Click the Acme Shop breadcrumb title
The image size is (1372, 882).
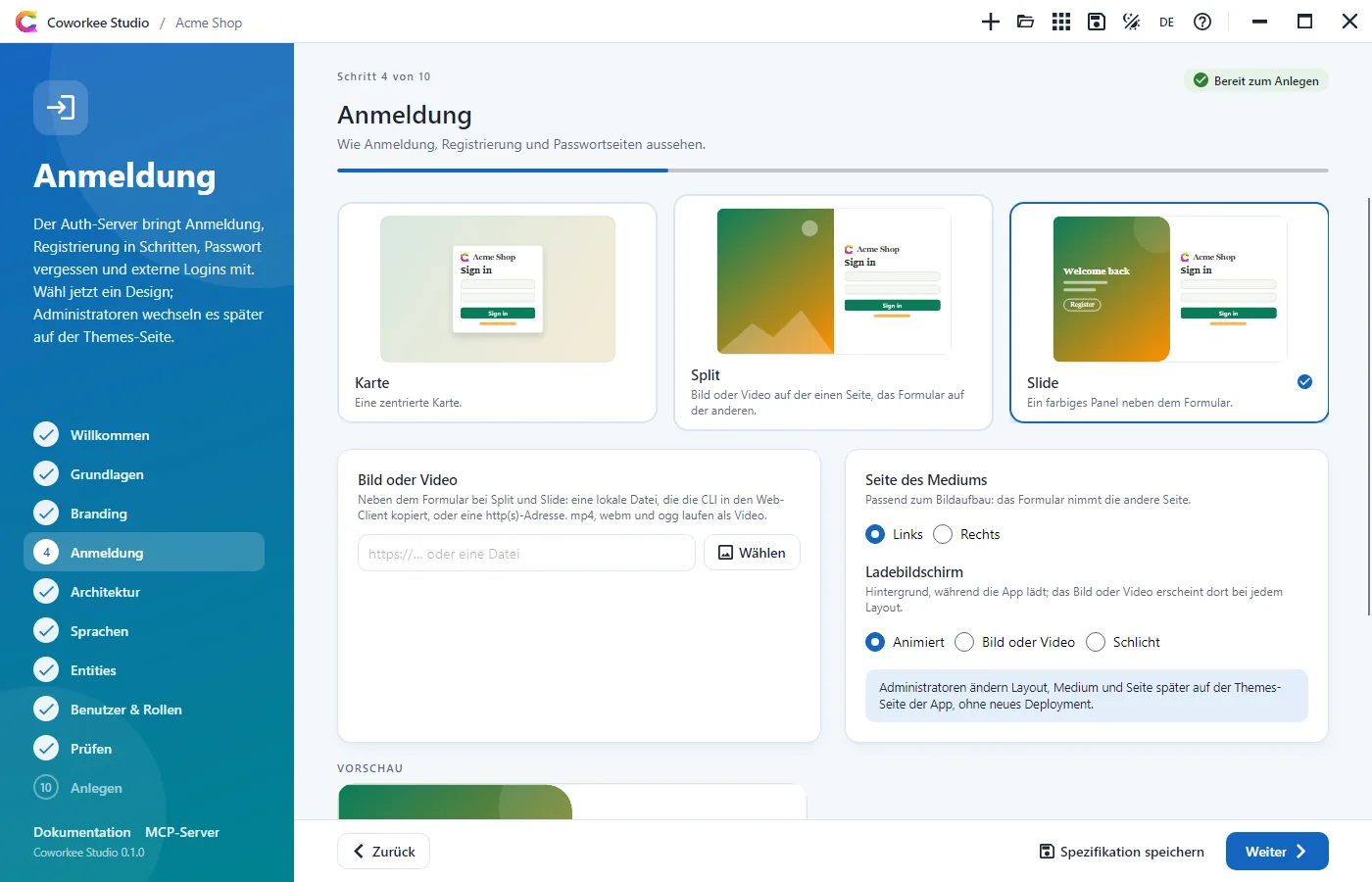click(x=209, y=23)
